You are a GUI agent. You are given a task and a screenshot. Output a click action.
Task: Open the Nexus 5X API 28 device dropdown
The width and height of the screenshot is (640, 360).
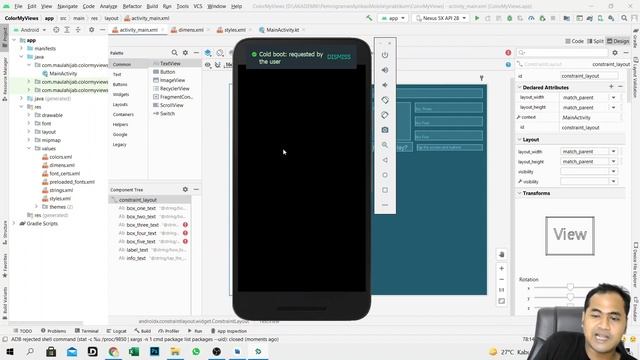point(440,18)
